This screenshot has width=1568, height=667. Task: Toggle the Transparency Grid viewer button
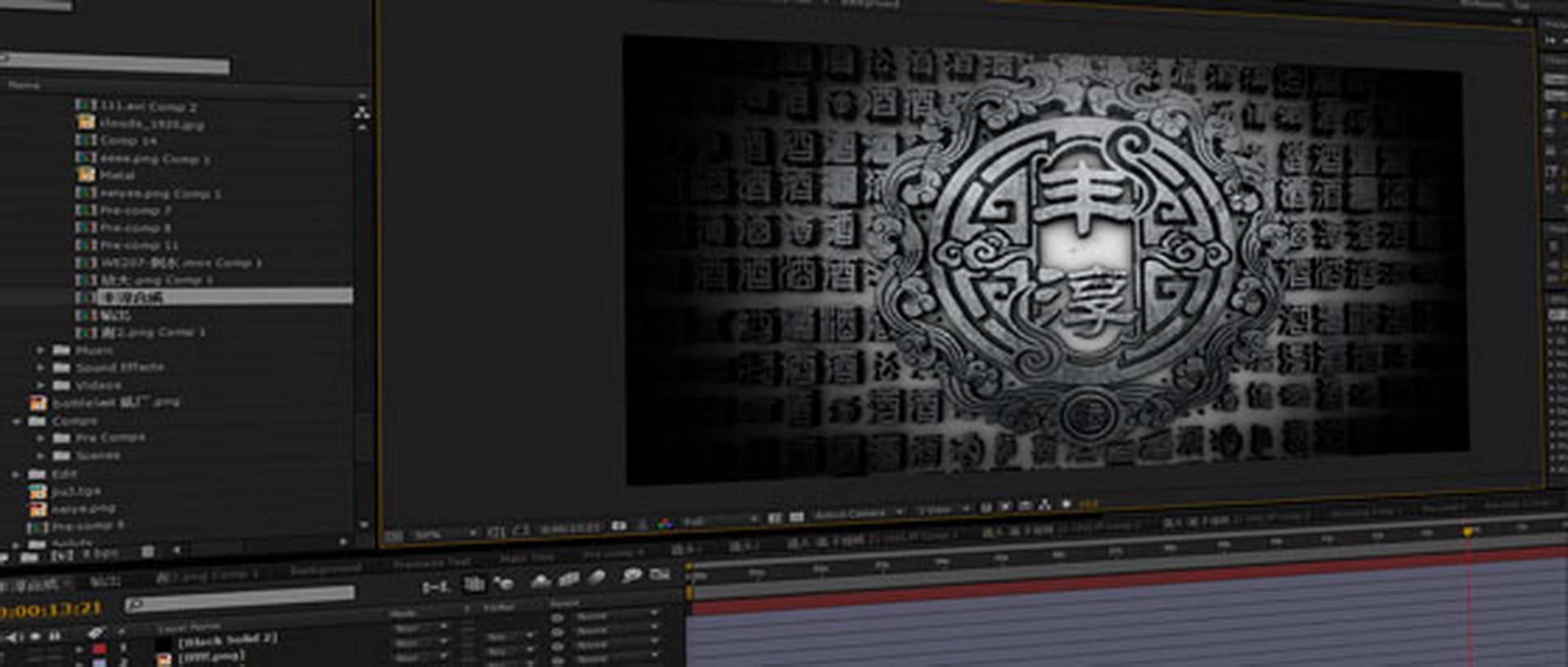click(x=797, y=517)
